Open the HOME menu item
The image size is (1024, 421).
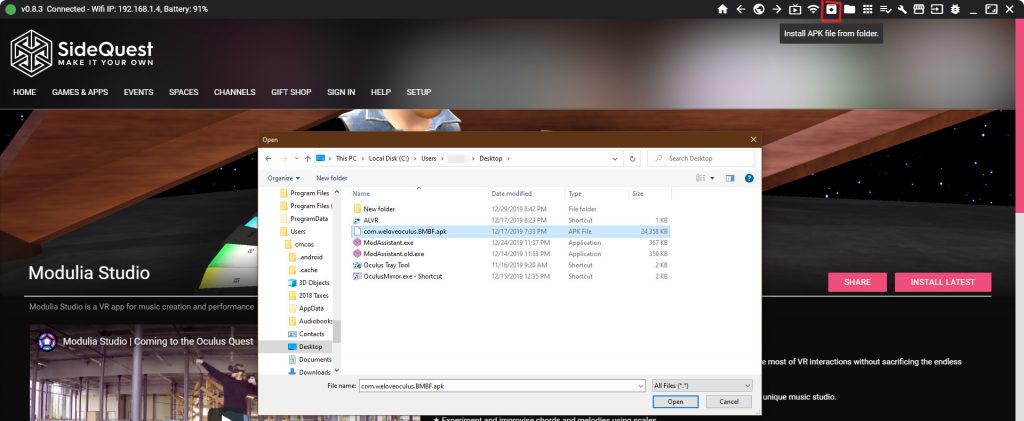click(x=24, y=92)
